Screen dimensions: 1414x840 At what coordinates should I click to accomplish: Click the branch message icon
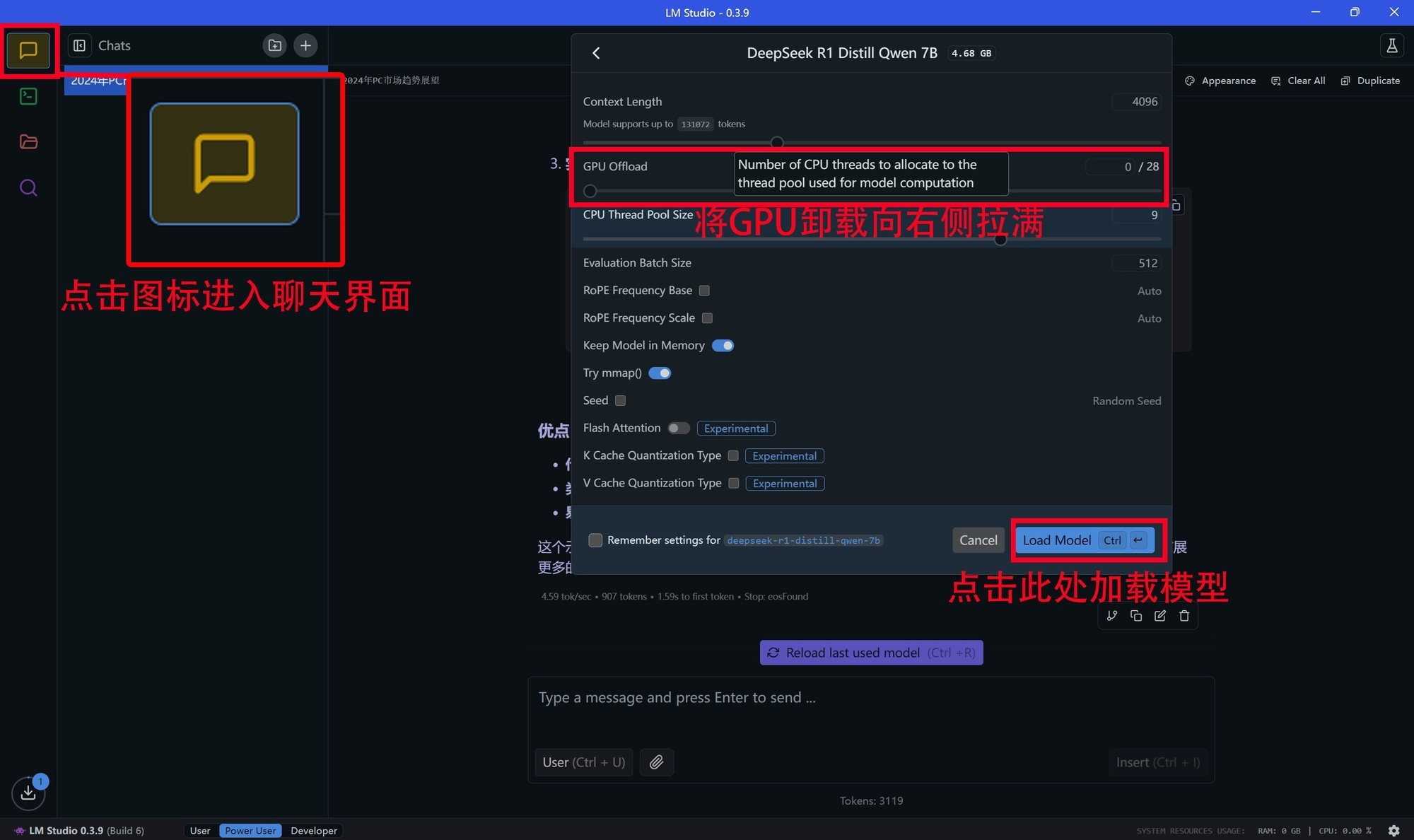(x=1112, y=616)
